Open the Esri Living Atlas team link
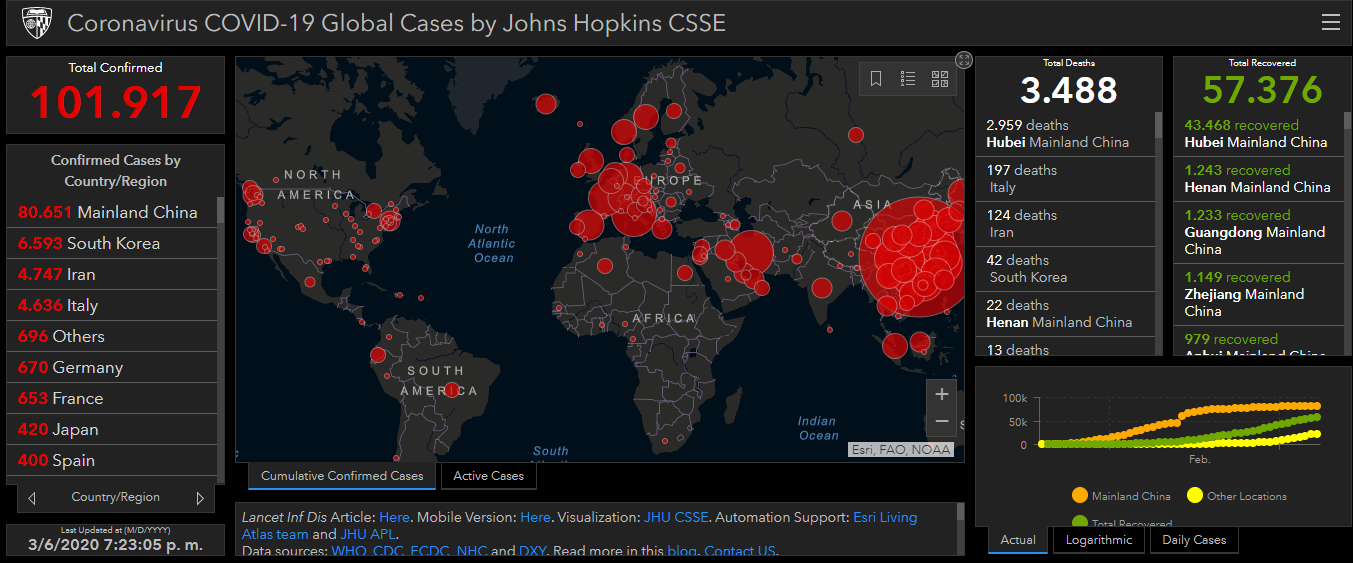The image size is (1353, 563). coord(886,517)
